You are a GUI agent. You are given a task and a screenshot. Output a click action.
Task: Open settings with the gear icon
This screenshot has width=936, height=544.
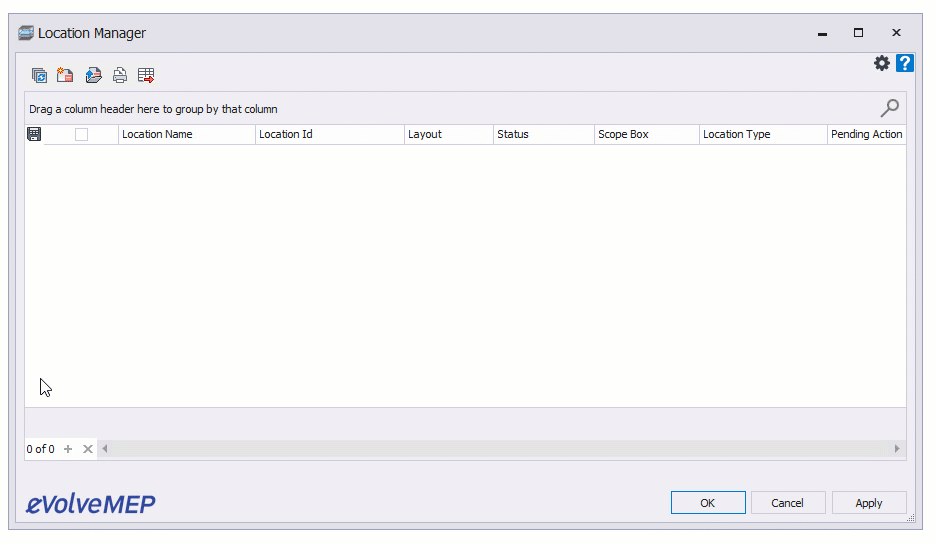tap(882, 63)
